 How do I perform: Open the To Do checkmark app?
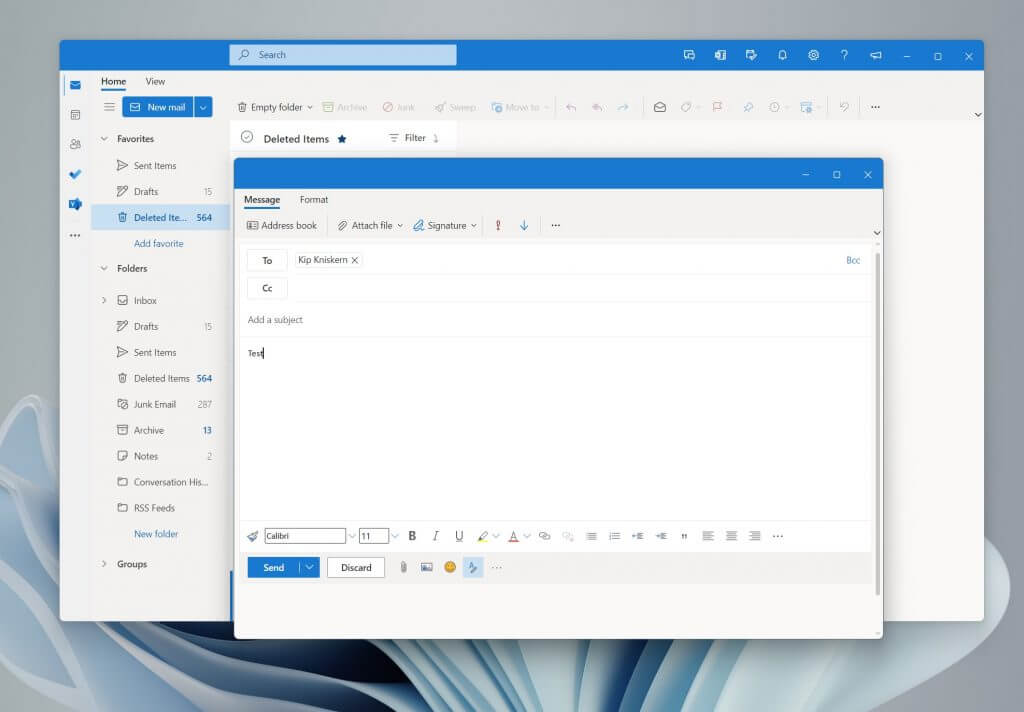(x=75, y=174)
